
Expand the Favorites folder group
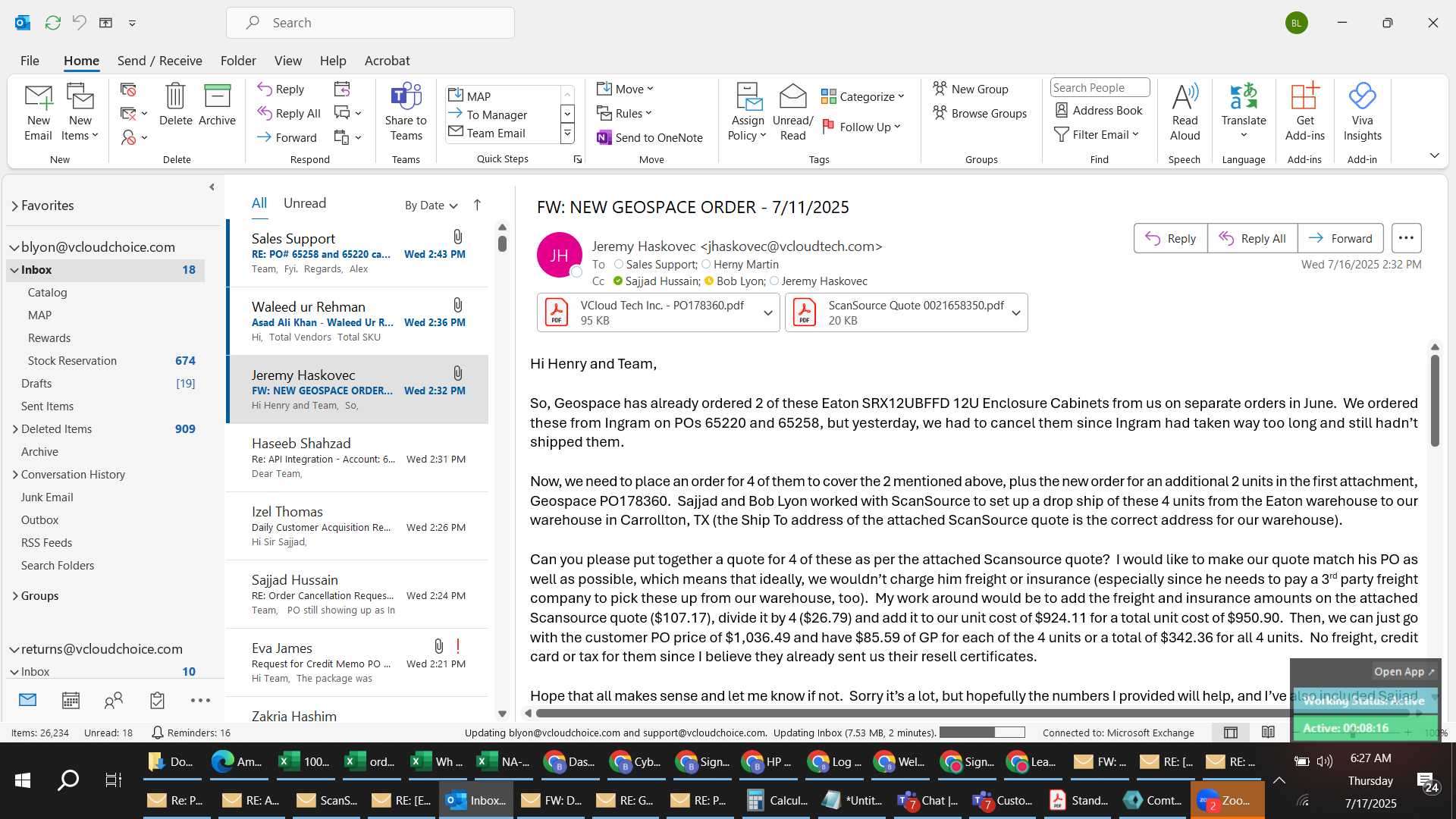click(14, 206)
